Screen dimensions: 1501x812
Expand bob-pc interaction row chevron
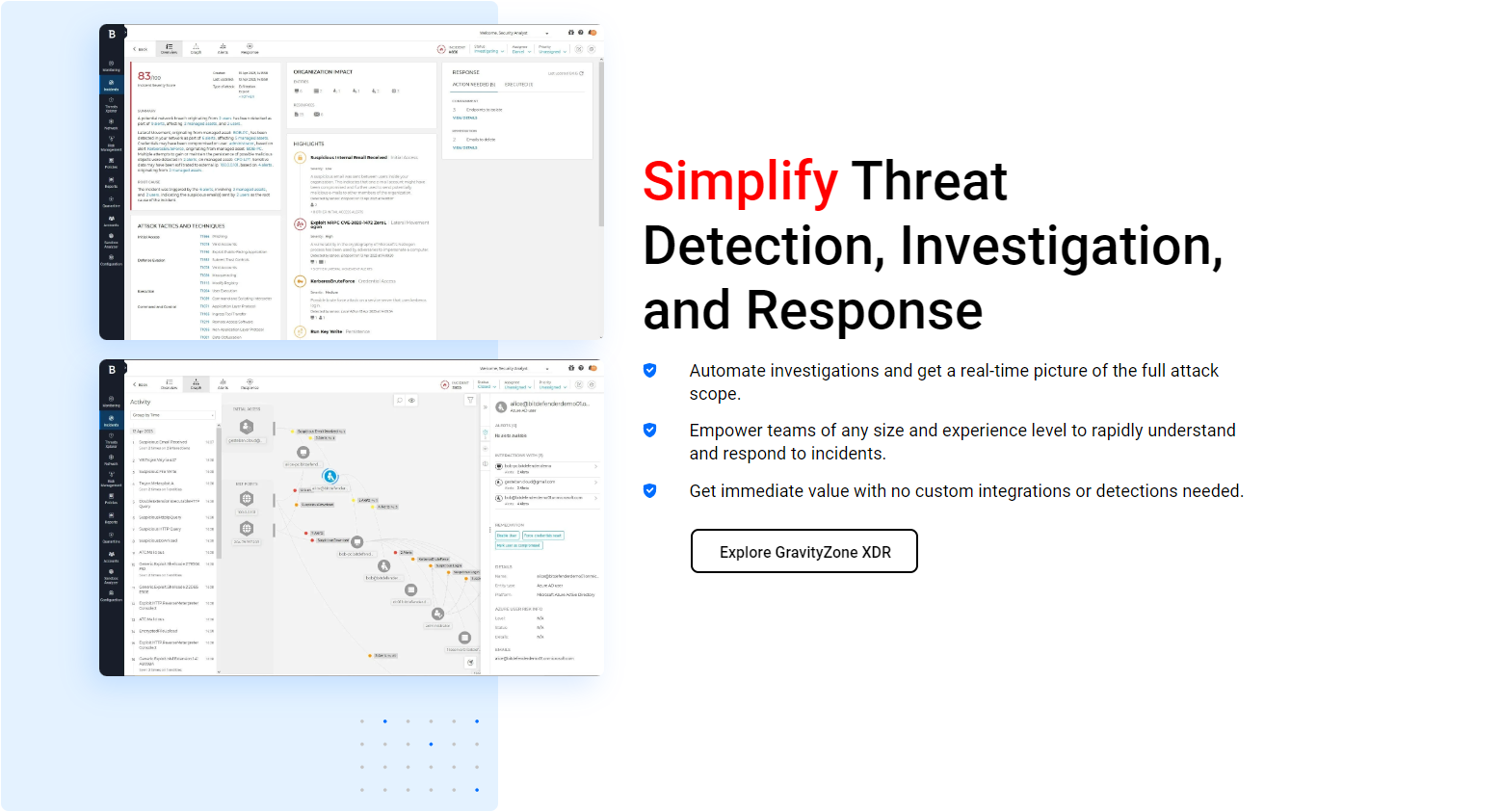coord(596,466)
